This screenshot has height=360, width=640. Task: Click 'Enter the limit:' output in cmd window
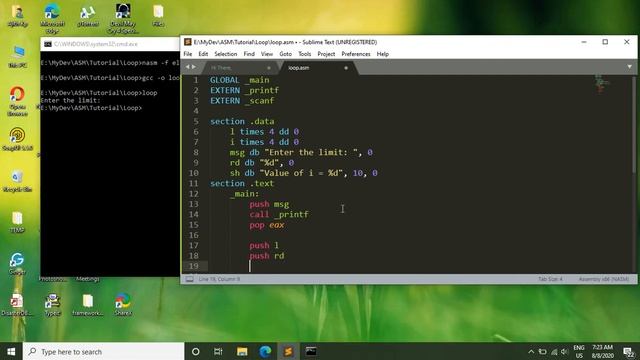click(x=70, y=100)
